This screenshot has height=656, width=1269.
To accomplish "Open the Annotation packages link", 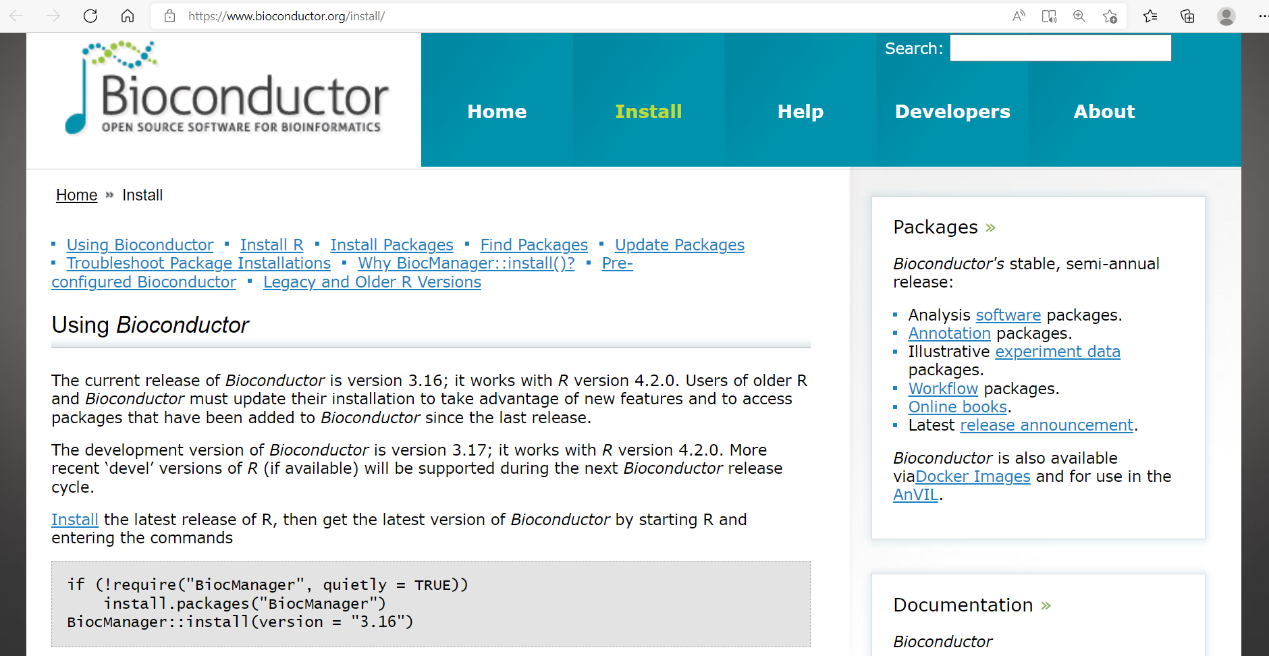I will [x=949, y=333].
